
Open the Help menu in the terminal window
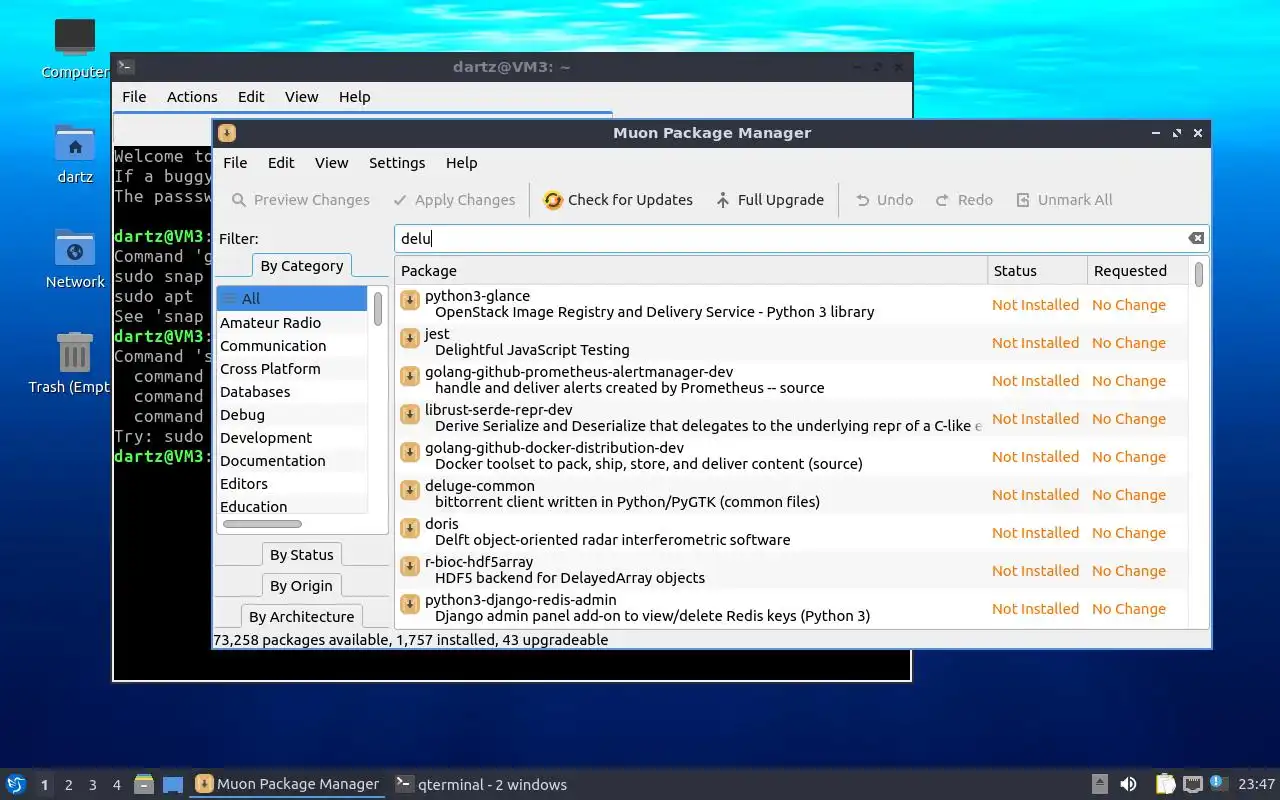(x=354, y=97)
